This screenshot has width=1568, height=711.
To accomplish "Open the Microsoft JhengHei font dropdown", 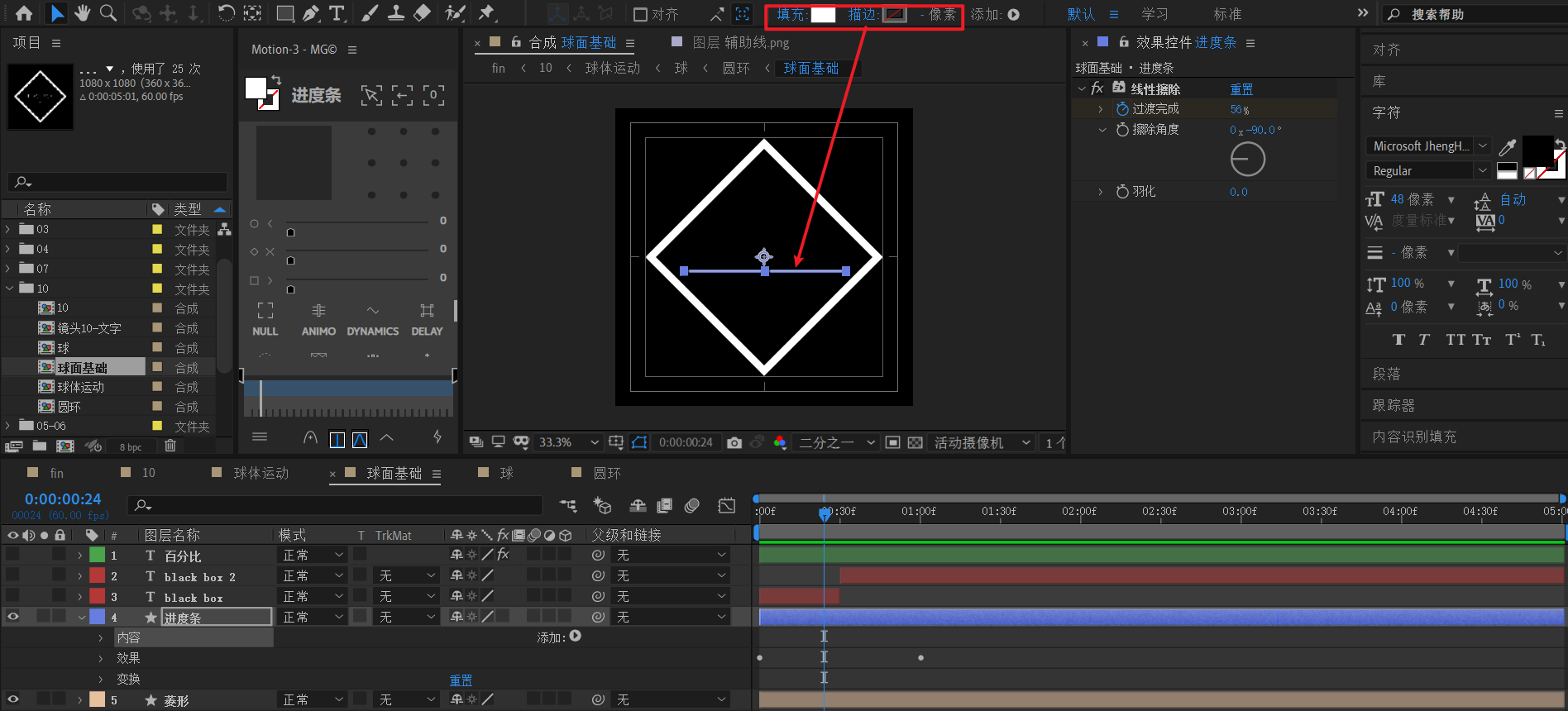I will [1428, 146].
